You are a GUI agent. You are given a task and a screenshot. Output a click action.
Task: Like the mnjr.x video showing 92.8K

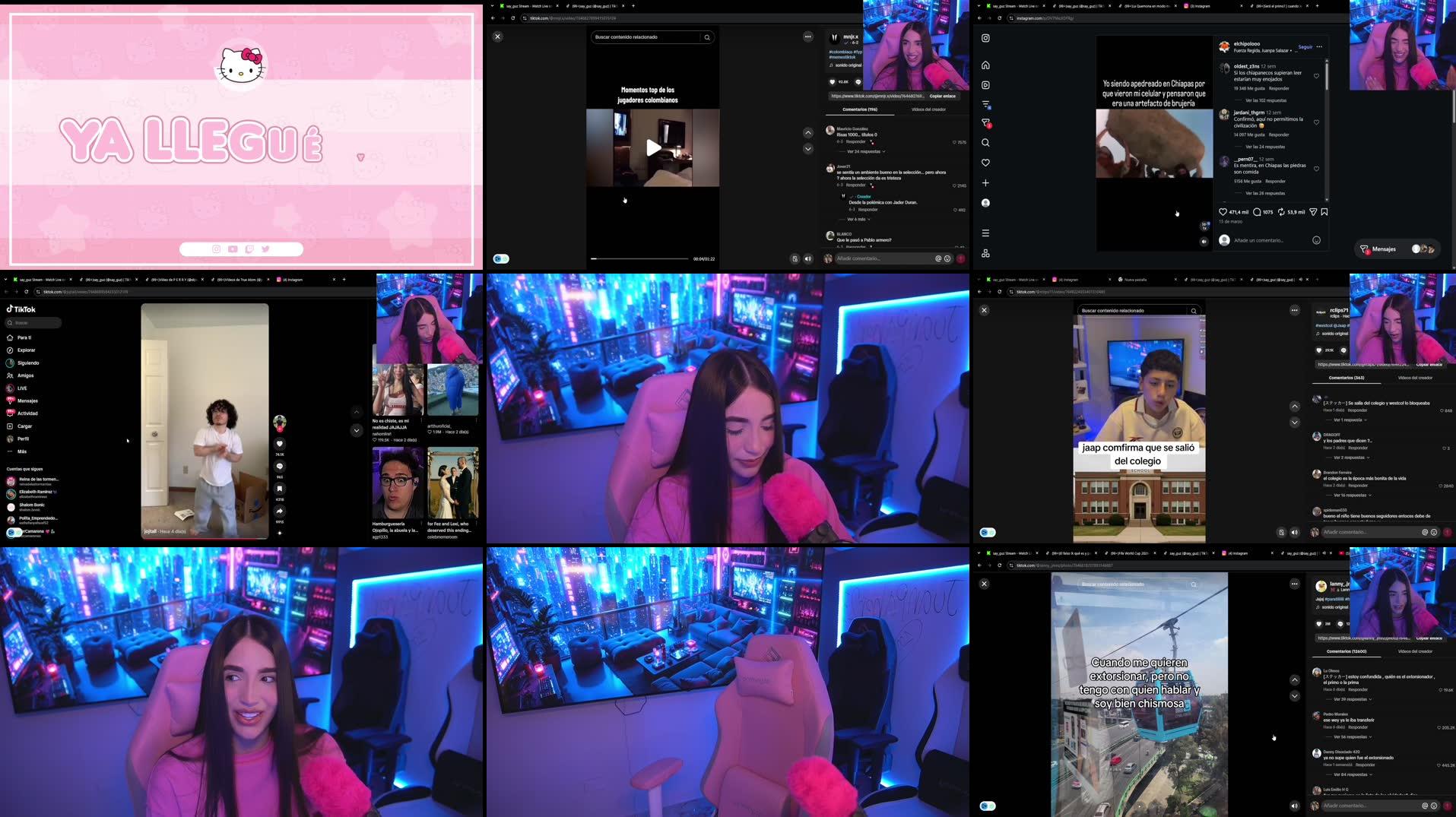pyautogui.click(x=833, y=82)
